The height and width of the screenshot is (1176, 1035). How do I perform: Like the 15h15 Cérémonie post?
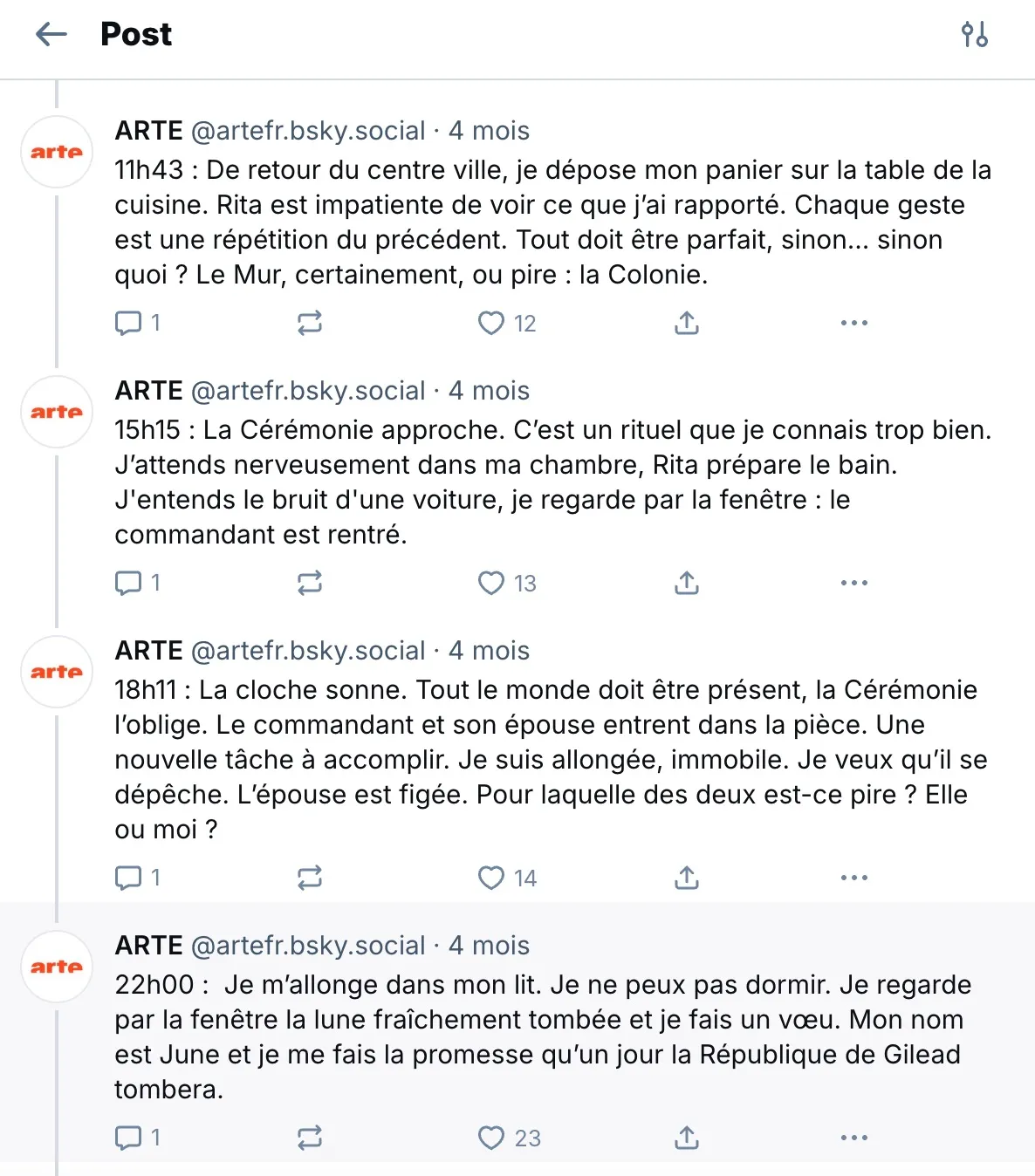[491, 583]
